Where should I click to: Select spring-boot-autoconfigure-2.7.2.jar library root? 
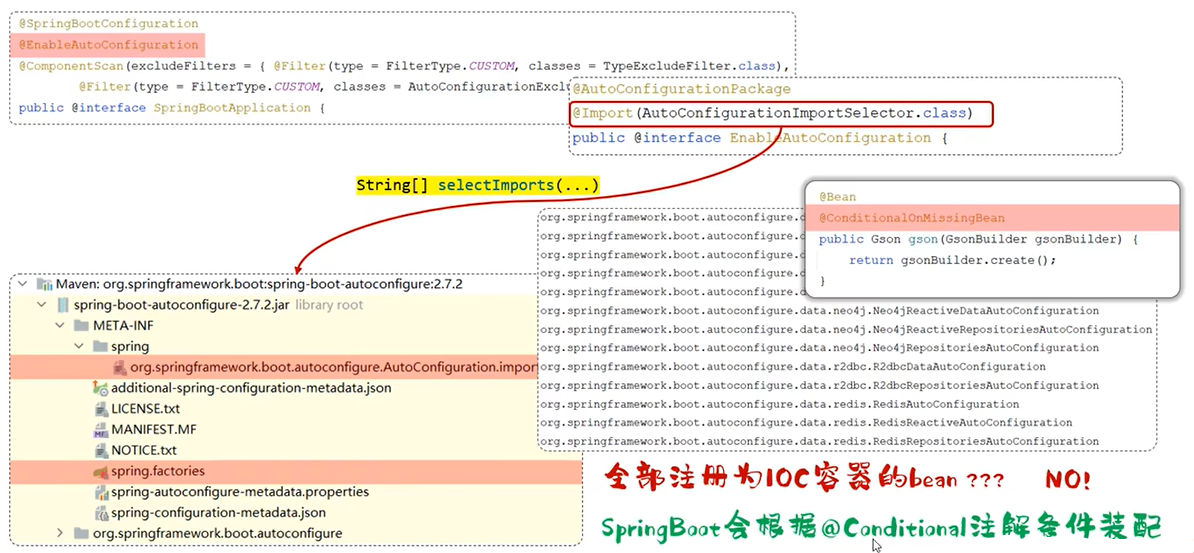coord(219,305)
